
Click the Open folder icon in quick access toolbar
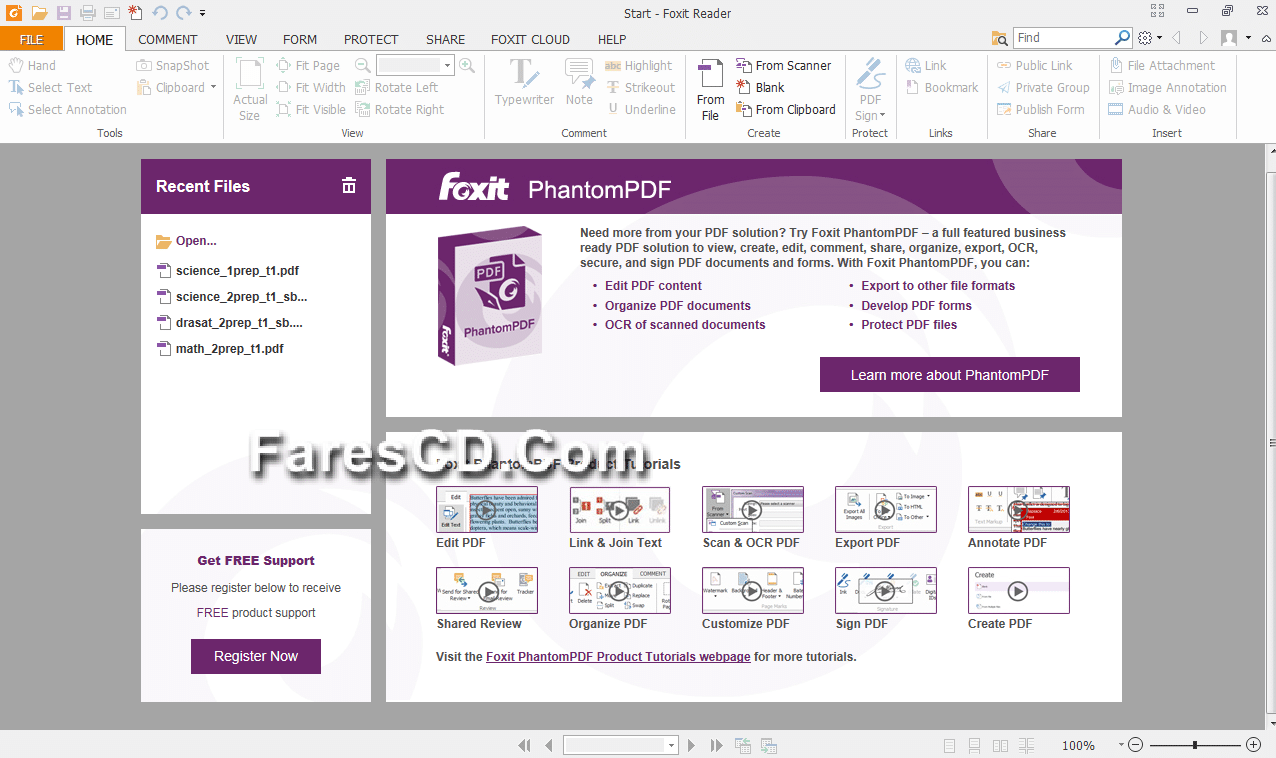[x=39, y=13]
